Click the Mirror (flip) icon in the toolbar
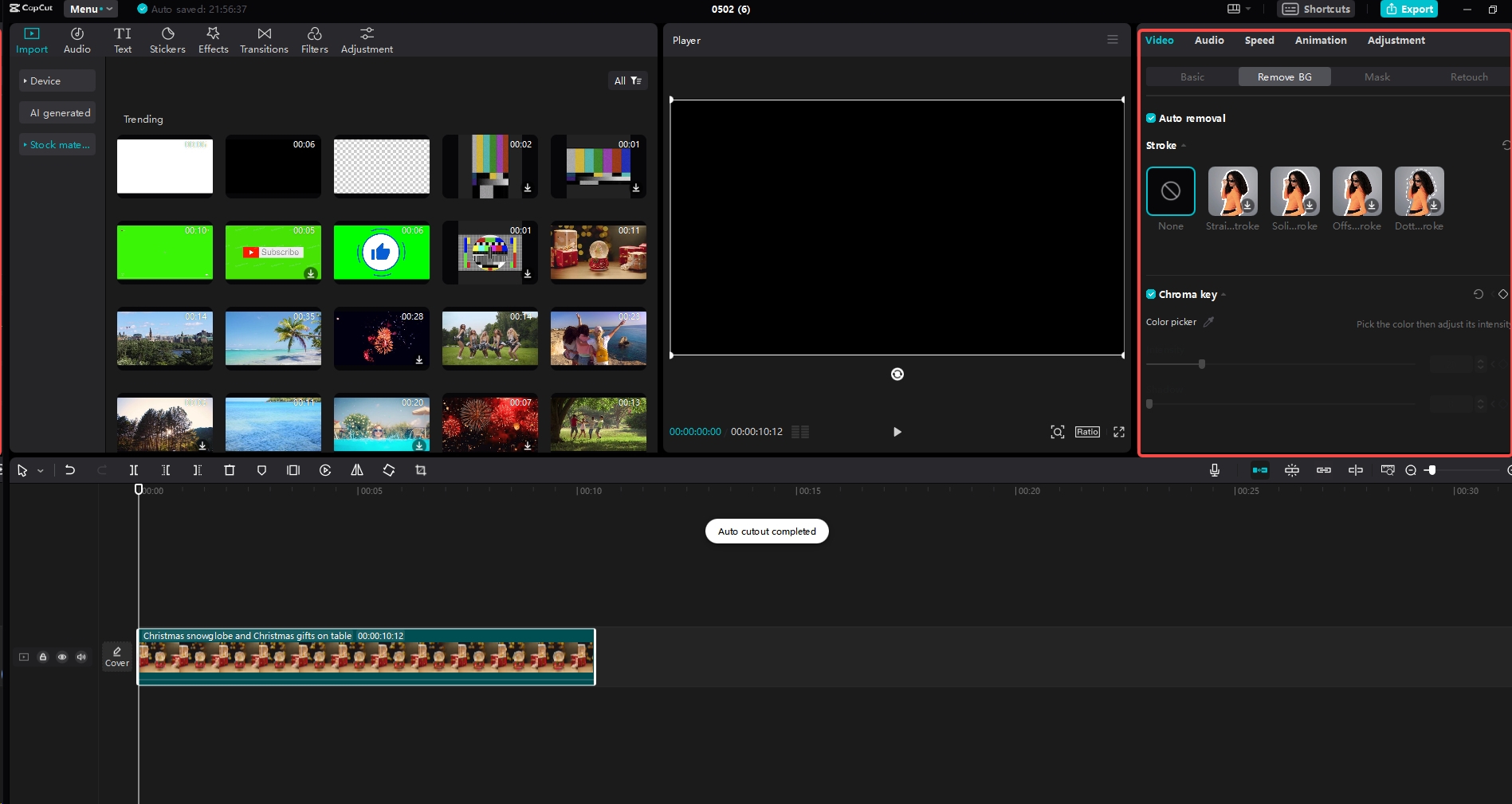 pyautogui.click(x=357, y=470)
